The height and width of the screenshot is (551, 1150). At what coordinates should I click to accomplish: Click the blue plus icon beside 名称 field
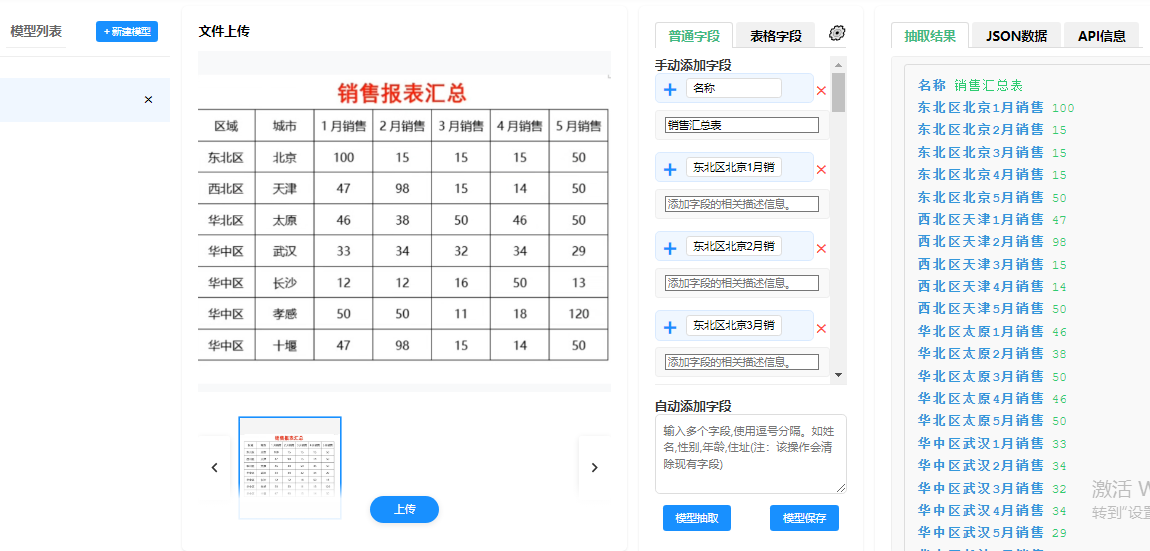point(670,89)
